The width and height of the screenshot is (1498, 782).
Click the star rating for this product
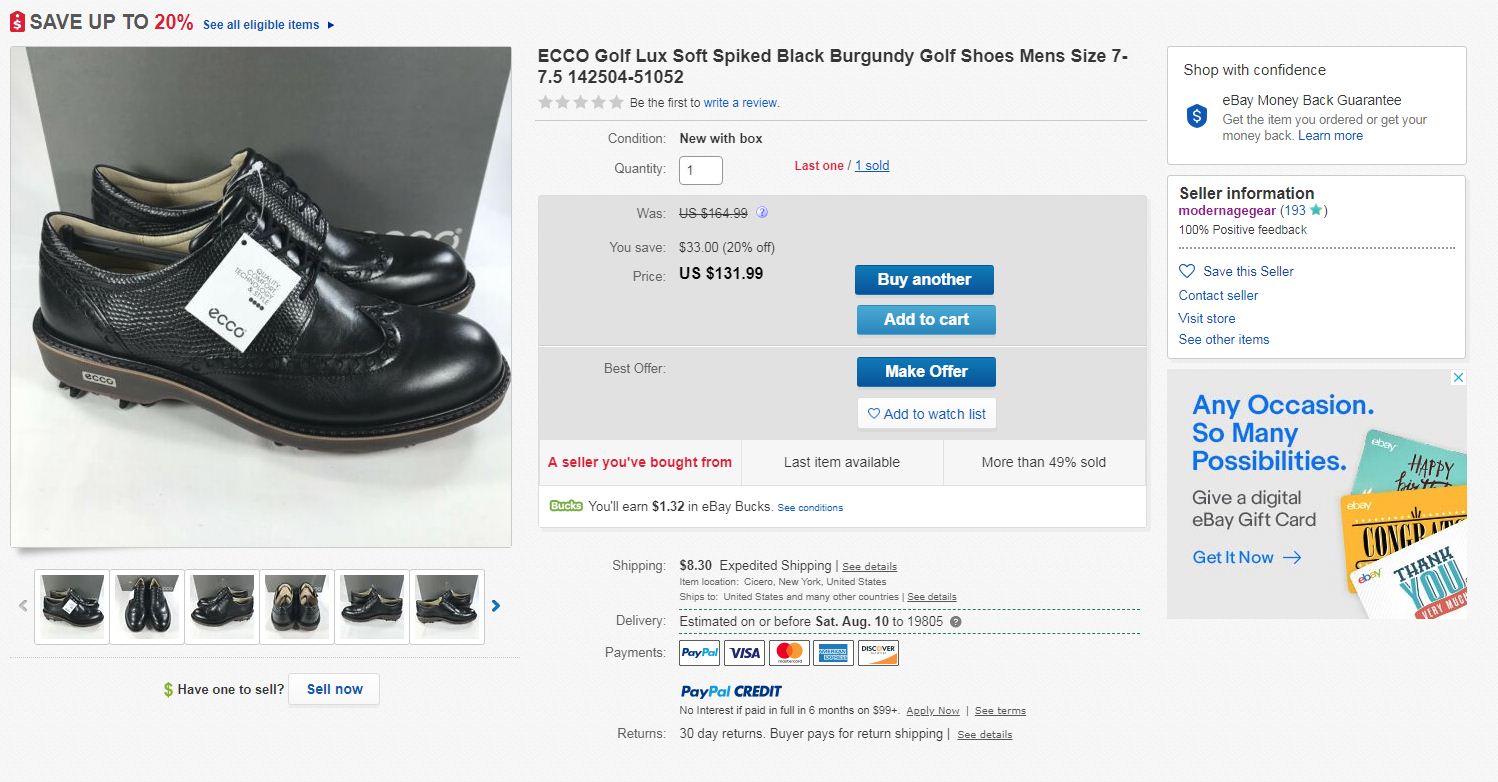[x=580, y=102]
